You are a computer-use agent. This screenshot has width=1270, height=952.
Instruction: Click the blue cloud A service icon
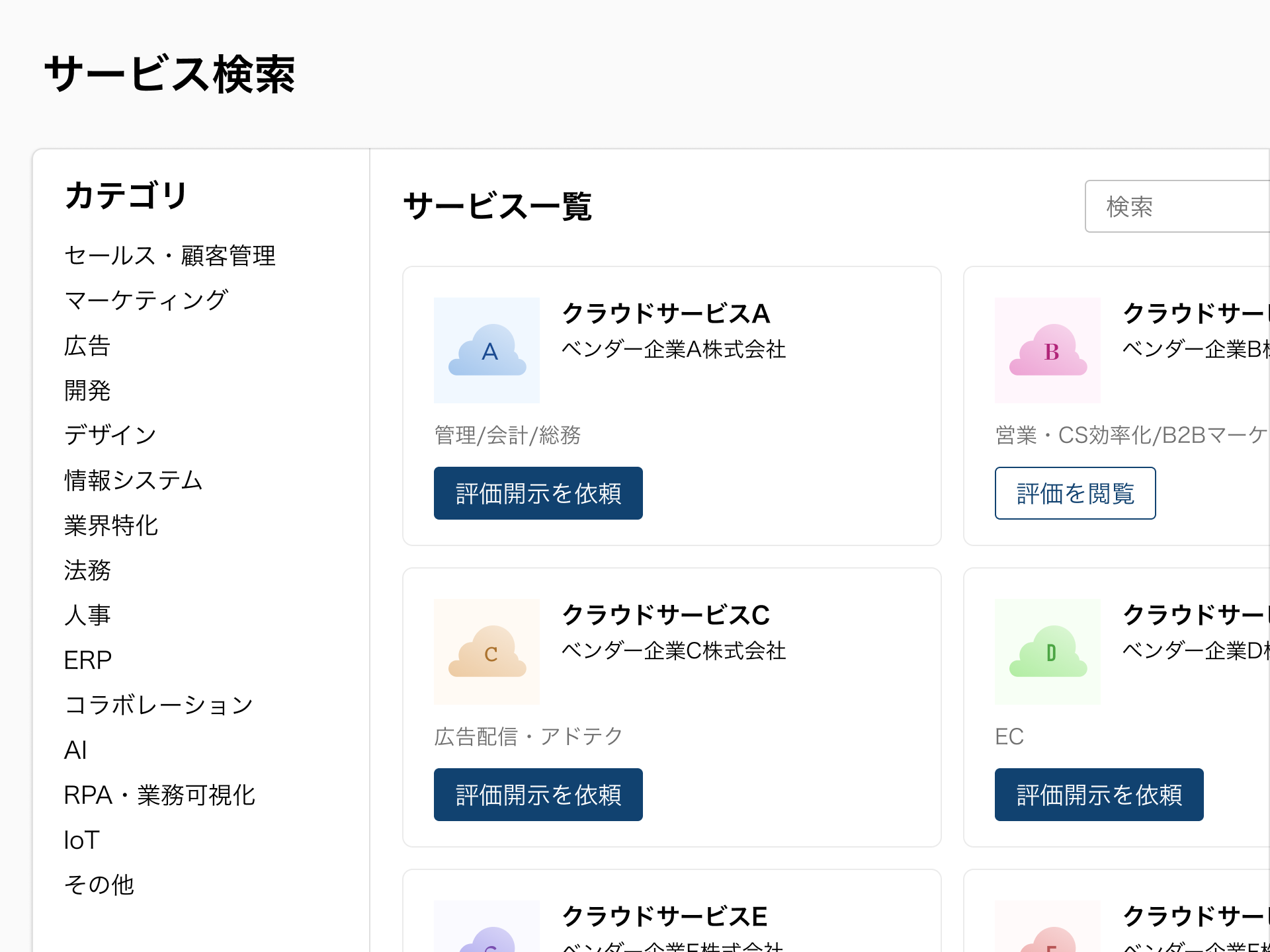tap(487, 350)
